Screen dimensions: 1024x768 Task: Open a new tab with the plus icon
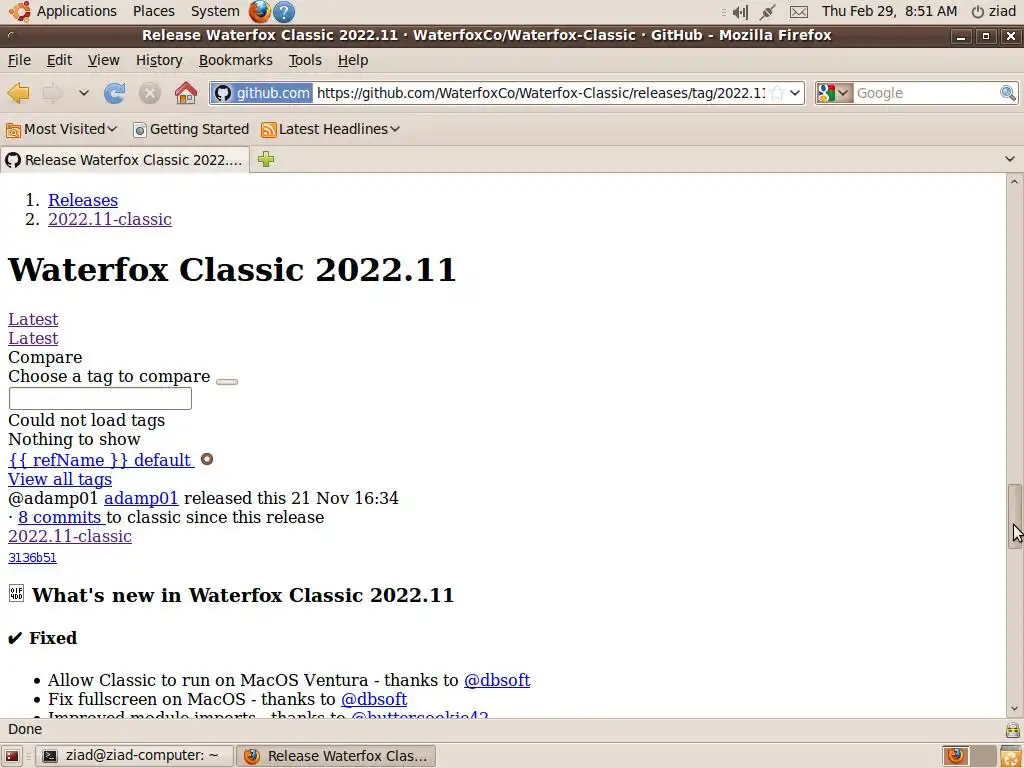(x=266, y=159)
